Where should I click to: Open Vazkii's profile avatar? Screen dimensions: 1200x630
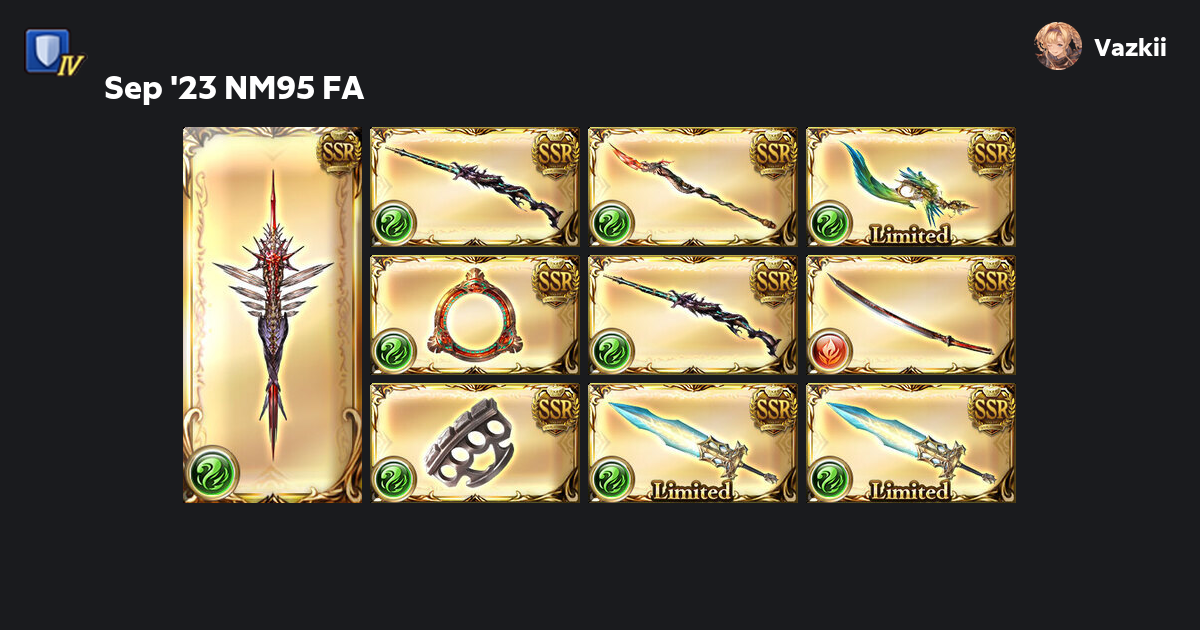[1058, 46]
